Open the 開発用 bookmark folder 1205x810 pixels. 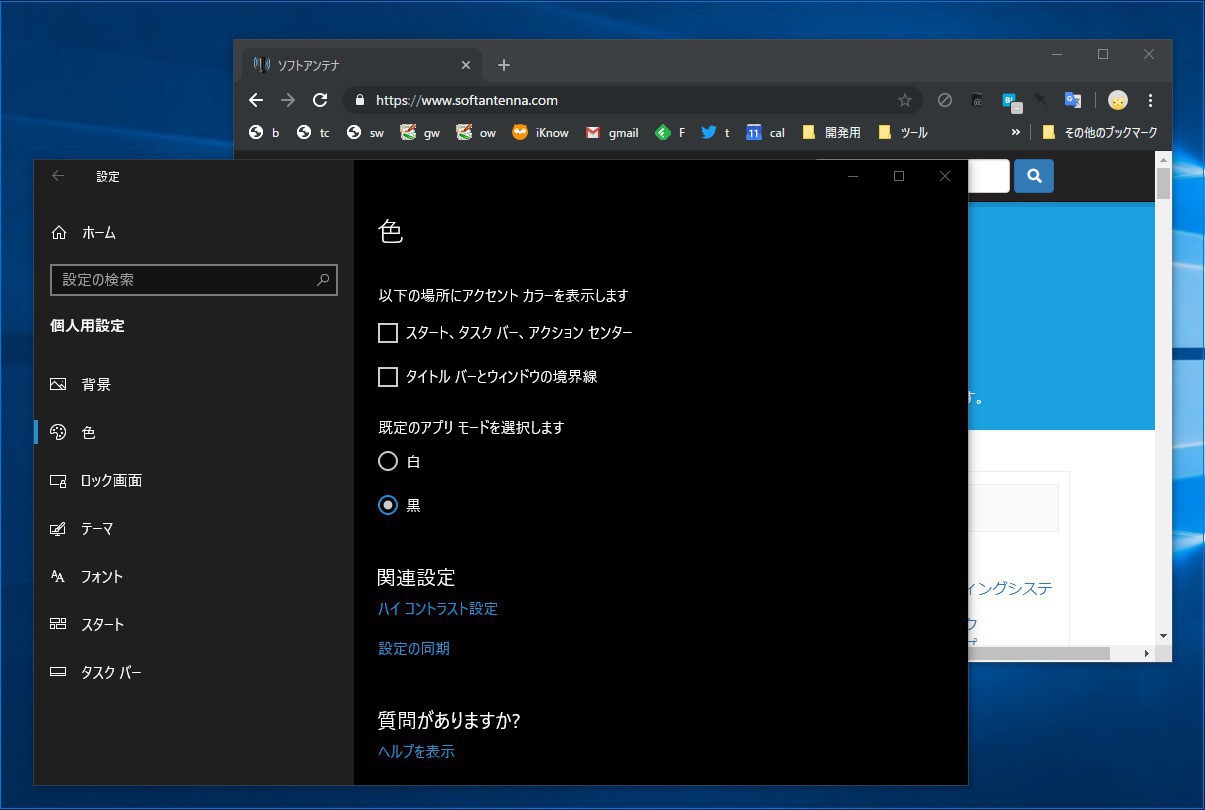click(831, 132)
